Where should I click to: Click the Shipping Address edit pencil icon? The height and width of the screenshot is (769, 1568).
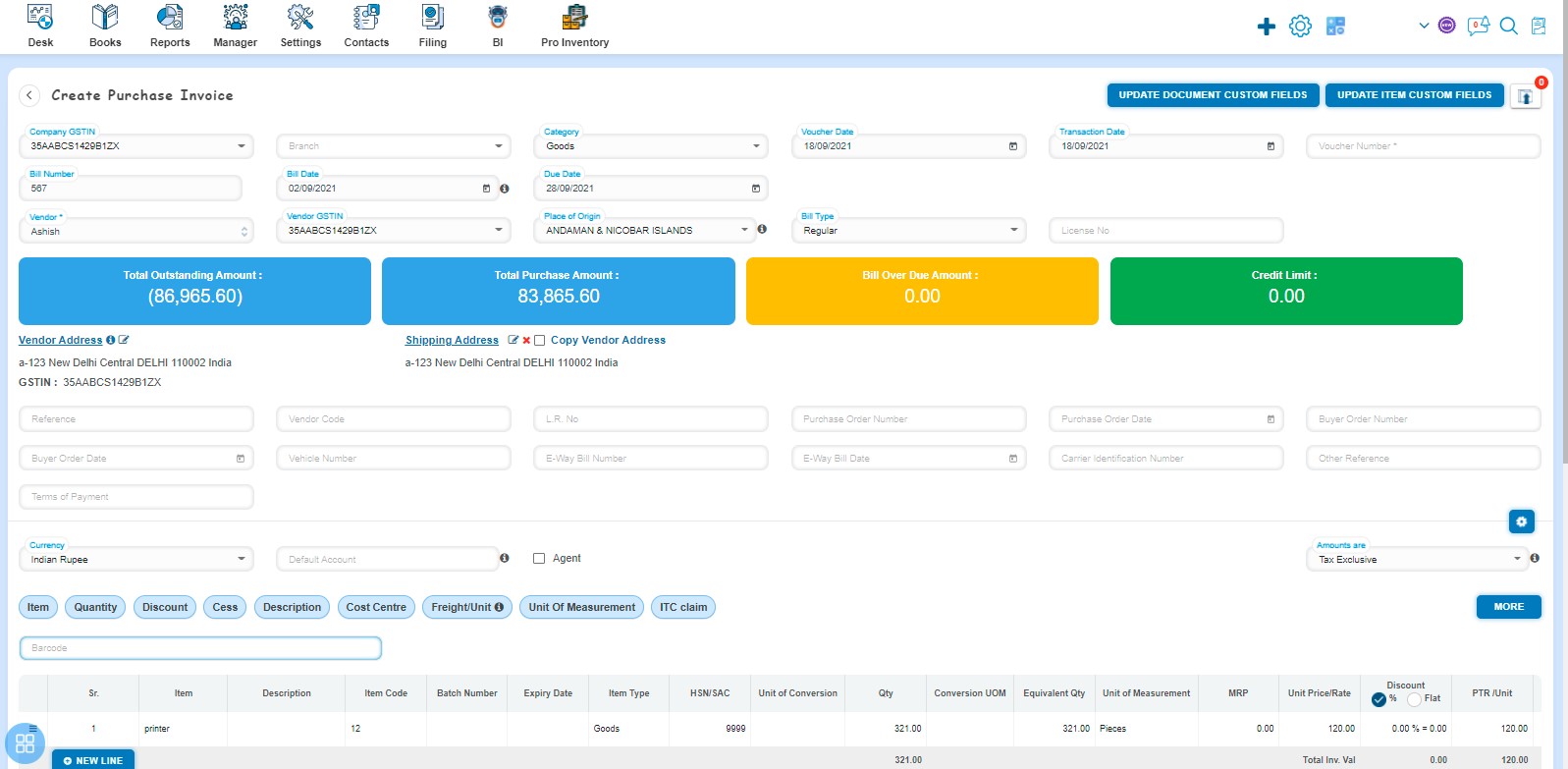[x=513, y=340]
